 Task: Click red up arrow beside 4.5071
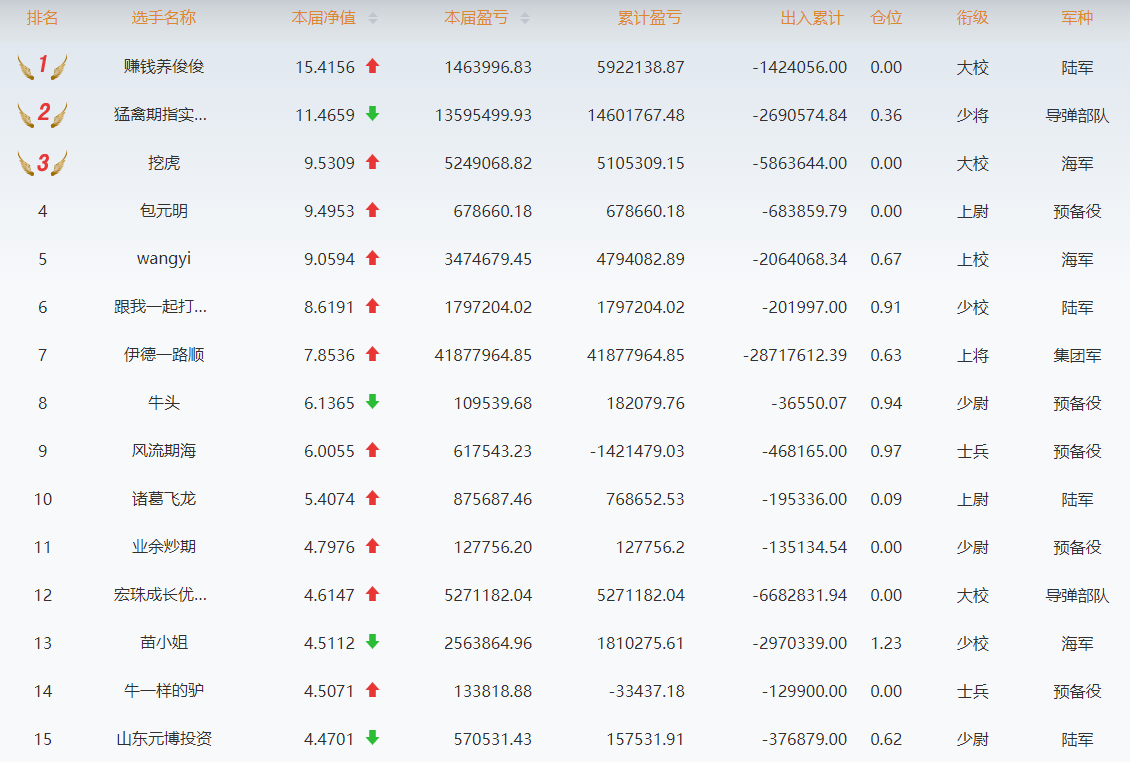(x=373, y=691)
